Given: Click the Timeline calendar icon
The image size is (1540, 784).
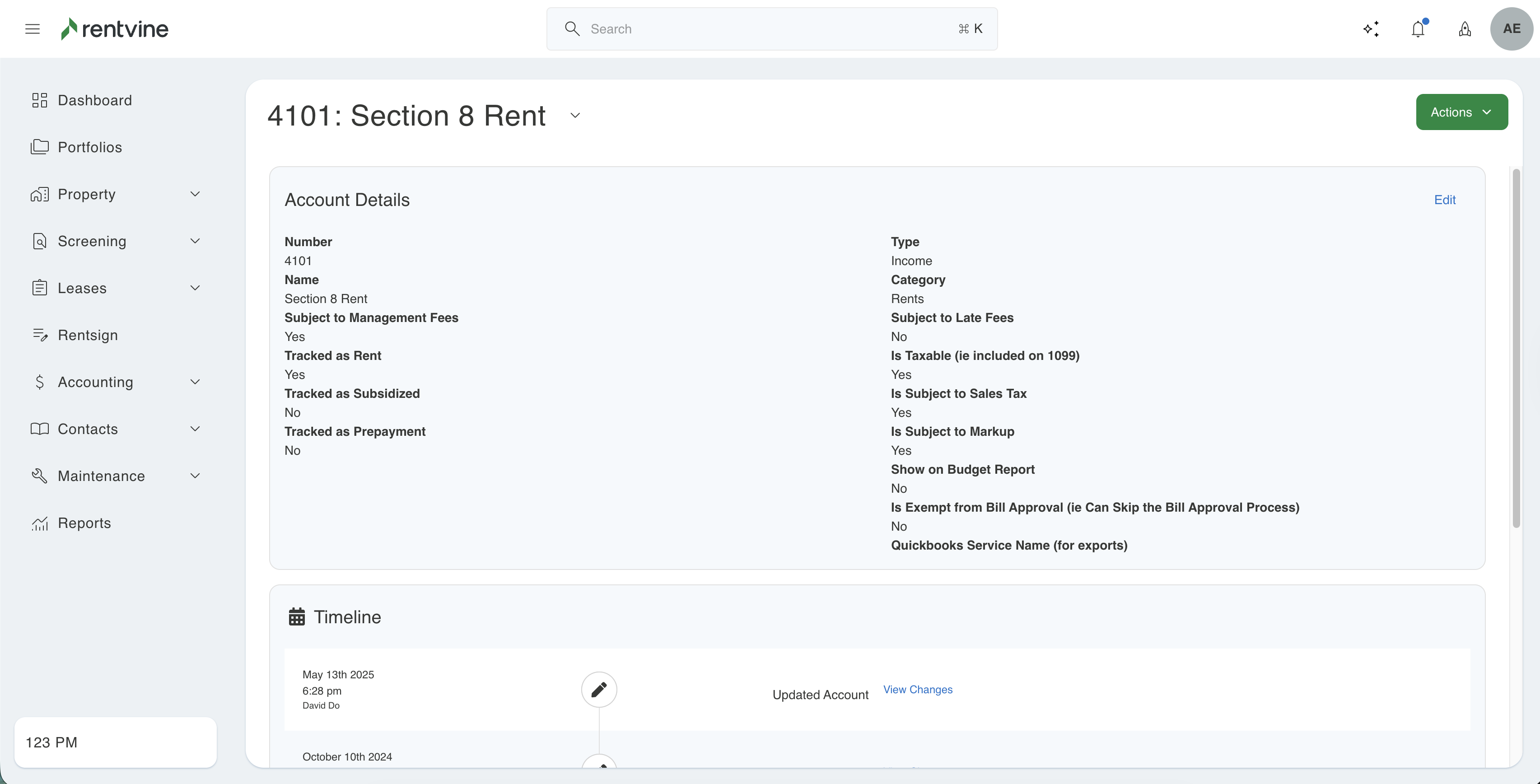Looking at the screenshot, I should (x=297, y=616).
